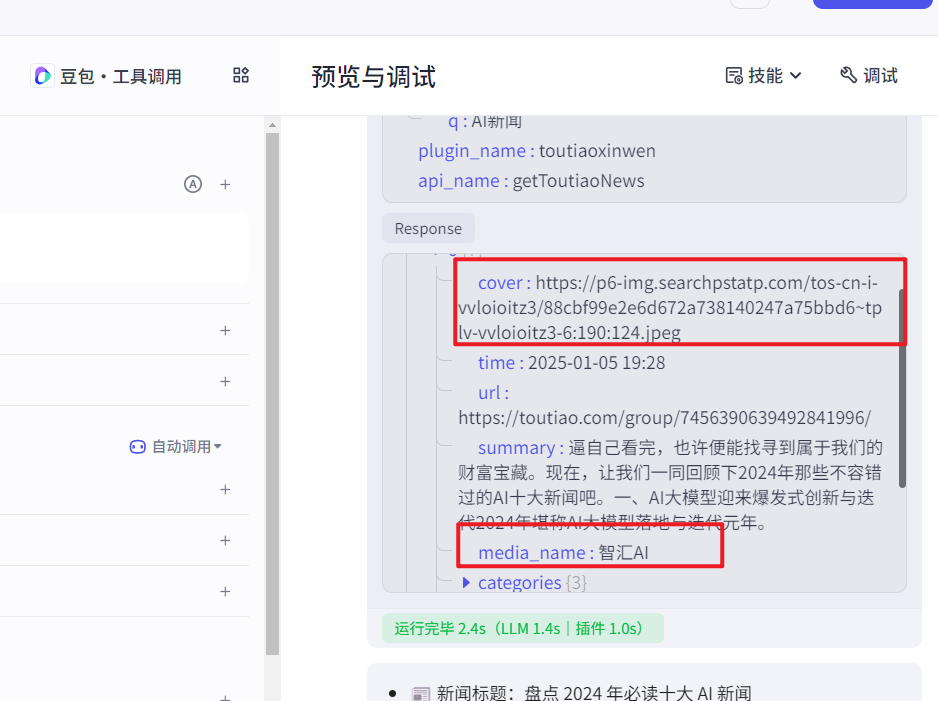Image resolution: width=938 pixels, height=701 pixels.
Task: Click the toutiao.com group URL value
Action: 665,417
